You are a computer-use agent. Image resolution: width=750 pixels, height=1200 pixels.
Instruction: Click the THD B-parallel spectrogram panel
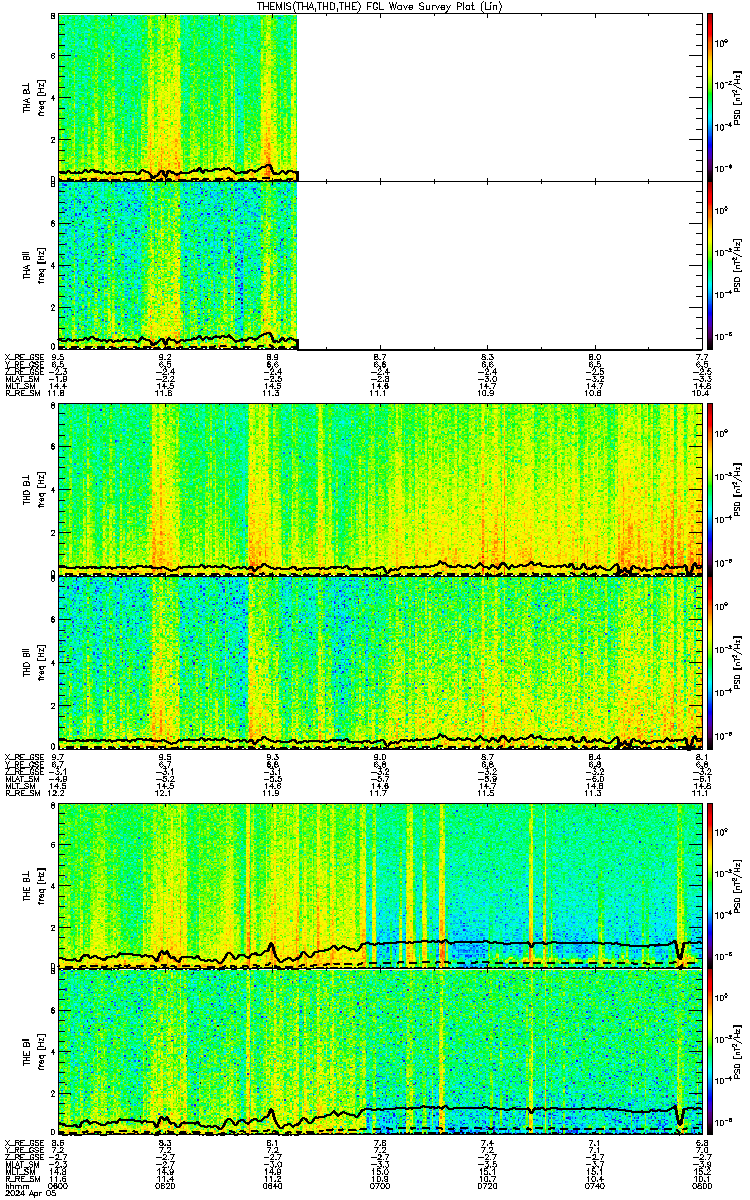coord(380,661)
